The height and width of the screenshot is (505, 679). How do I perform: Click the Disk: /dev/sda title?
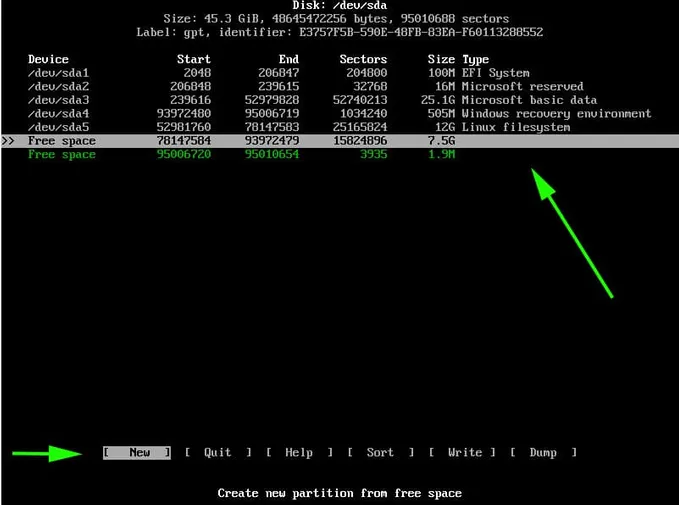click(341, 5)
